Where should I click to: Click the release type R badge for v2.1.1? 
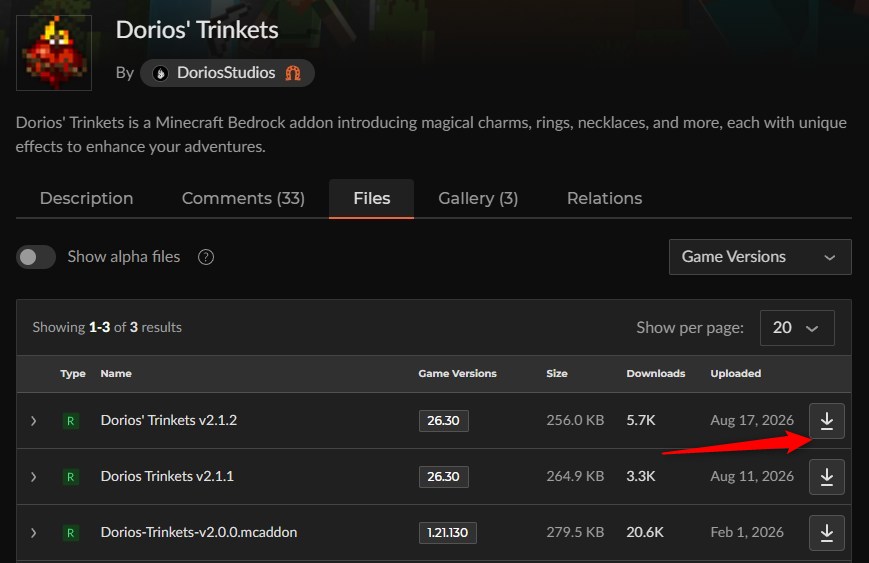(70, 477)
